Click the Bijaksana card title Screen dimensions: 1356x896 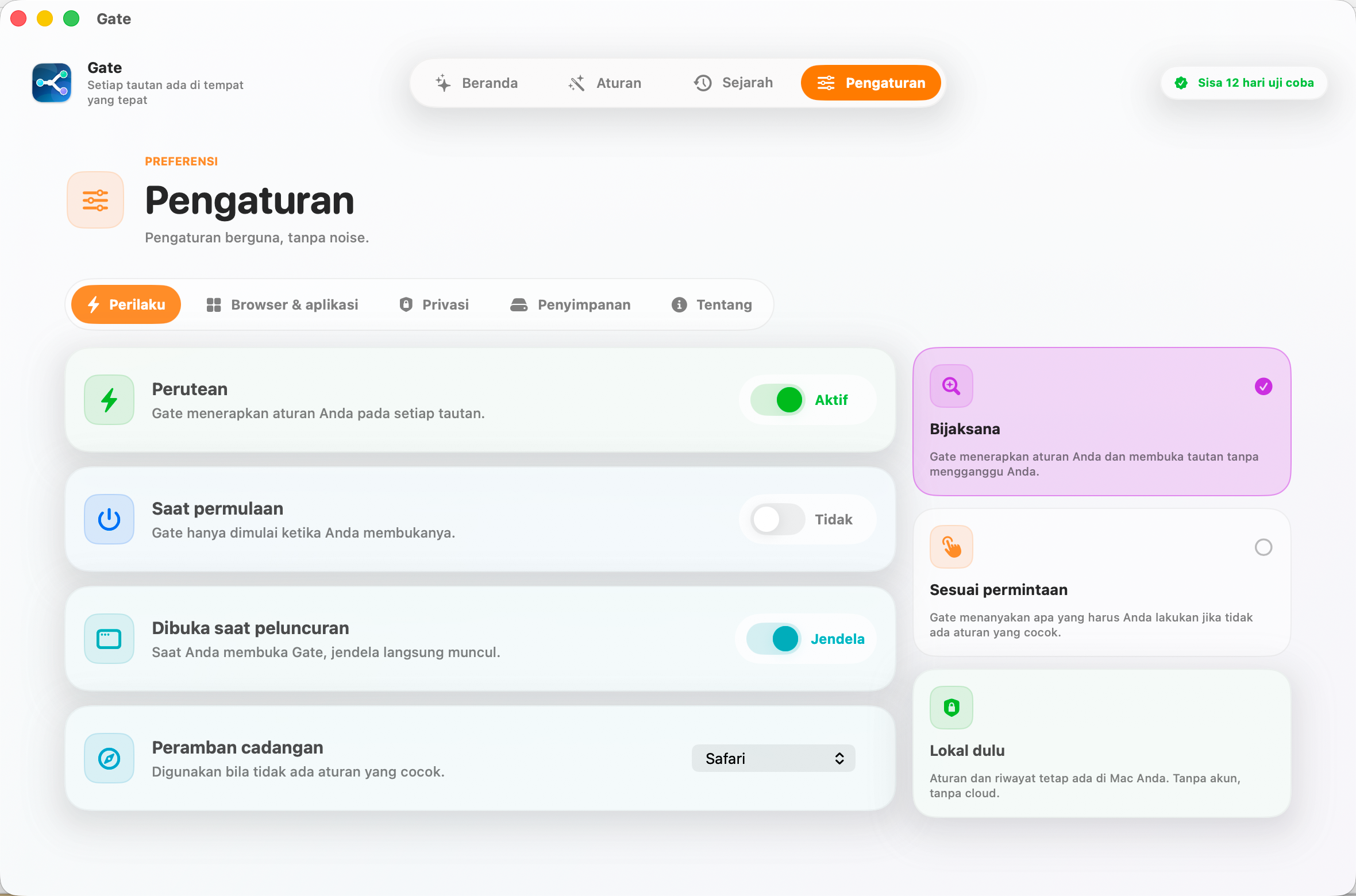click(965, 429)
